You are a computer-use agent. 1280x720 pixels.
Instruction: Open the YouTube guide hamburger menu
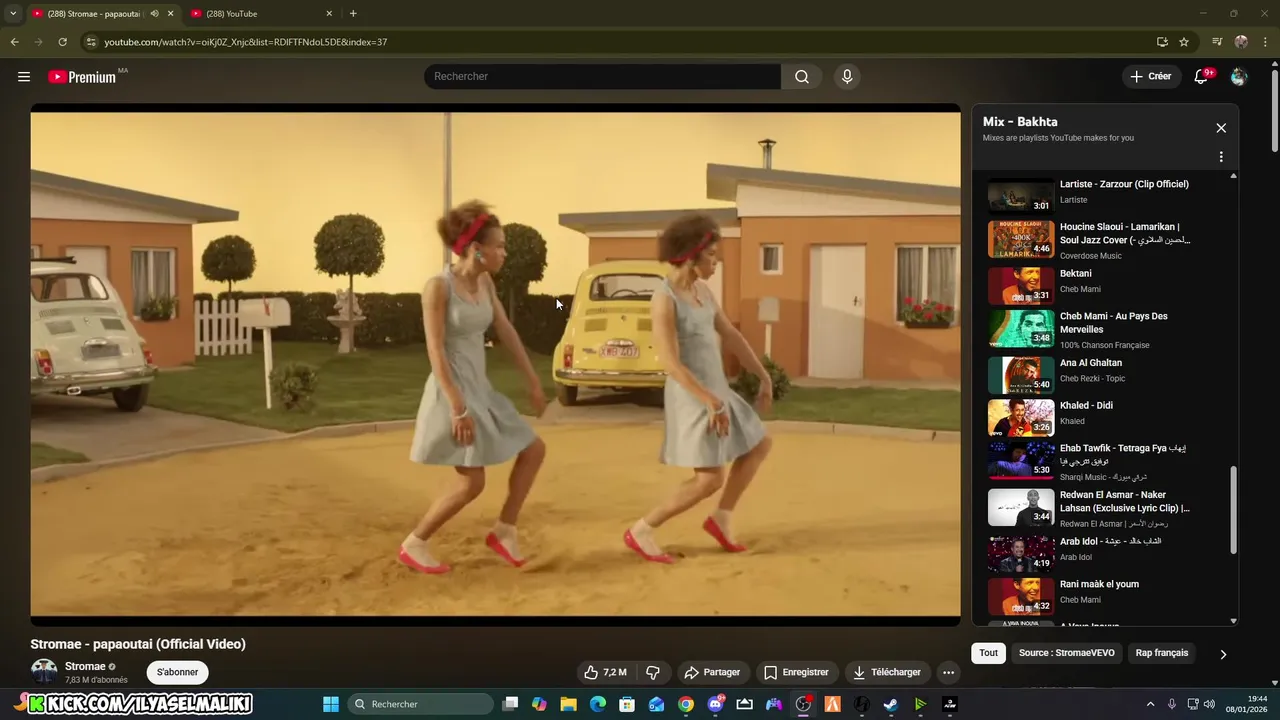point(24,77)
